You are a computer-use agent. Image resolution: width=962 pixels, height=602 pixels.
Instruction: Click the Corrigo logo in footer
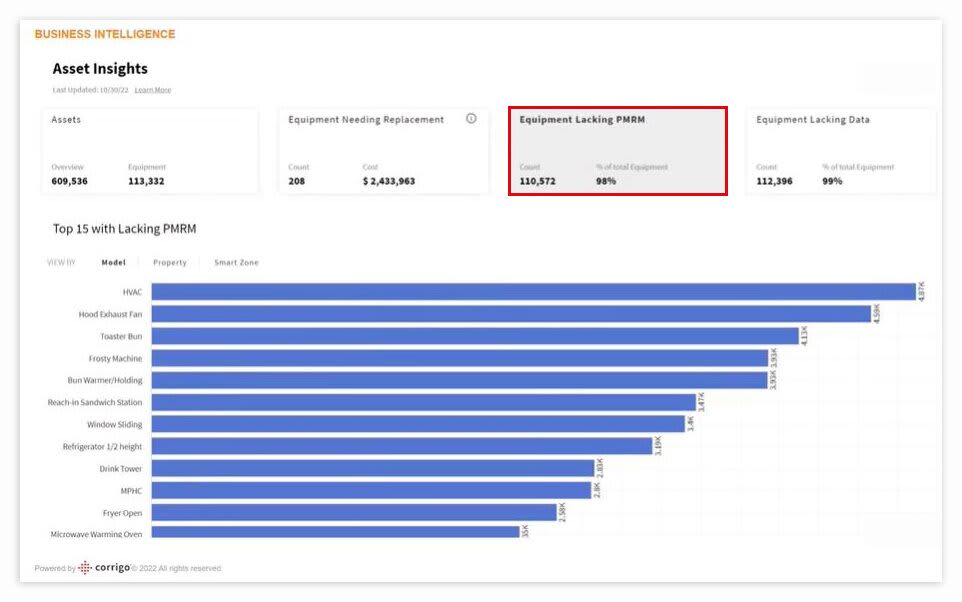click(104, 568)
